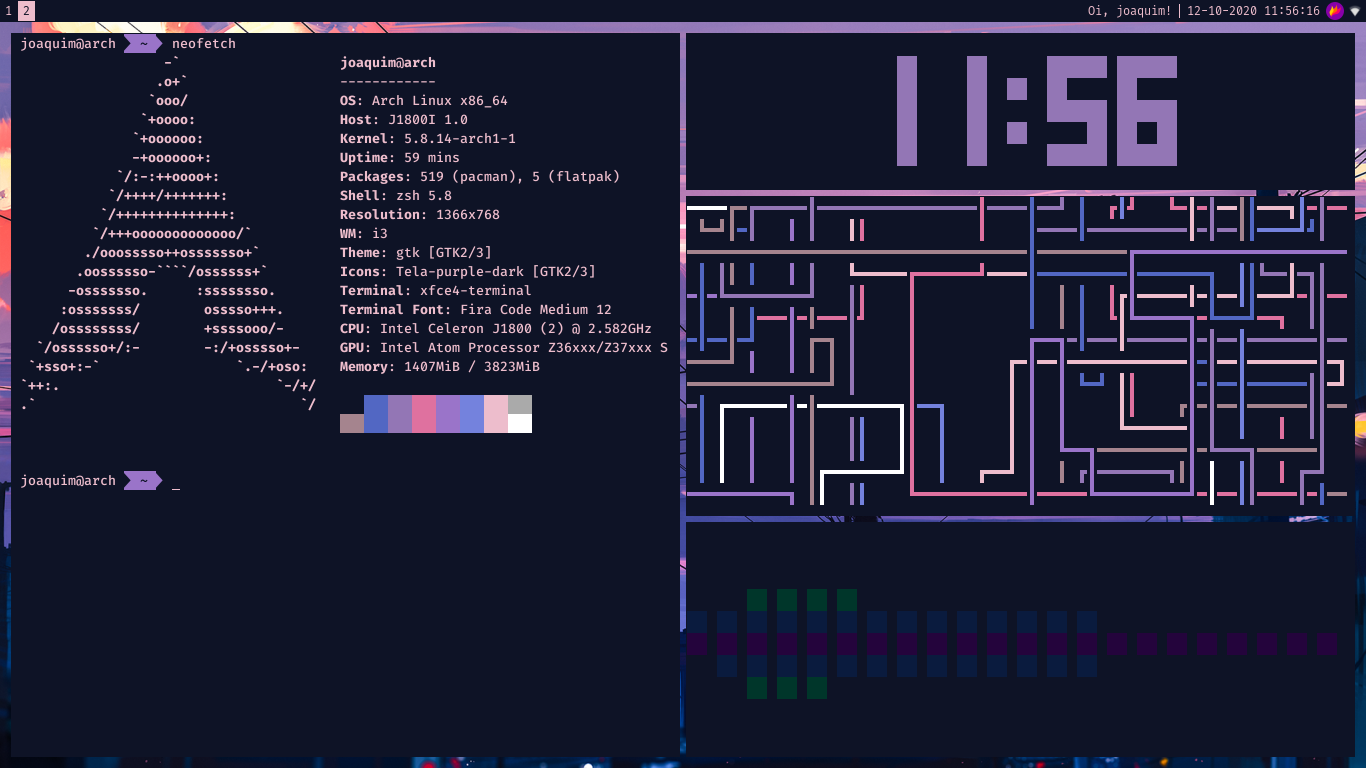Click the 'Oi, joaquim!' greeting text
This screenshot has height=768, width=1366.
point(1129,11)
